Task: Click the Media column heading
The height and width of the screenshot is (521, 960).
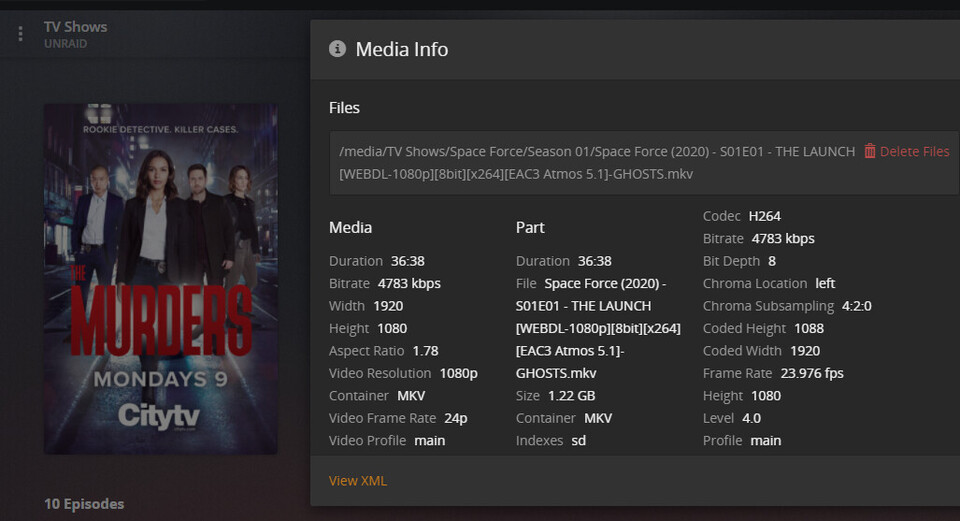Action: click(350, 228)
